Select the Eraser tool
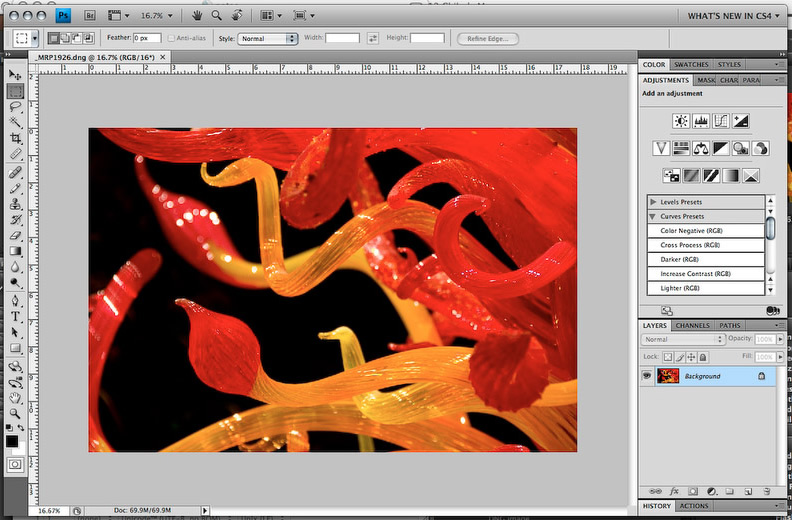The height and width of the screenshot is (520, 792). point(15,235)
